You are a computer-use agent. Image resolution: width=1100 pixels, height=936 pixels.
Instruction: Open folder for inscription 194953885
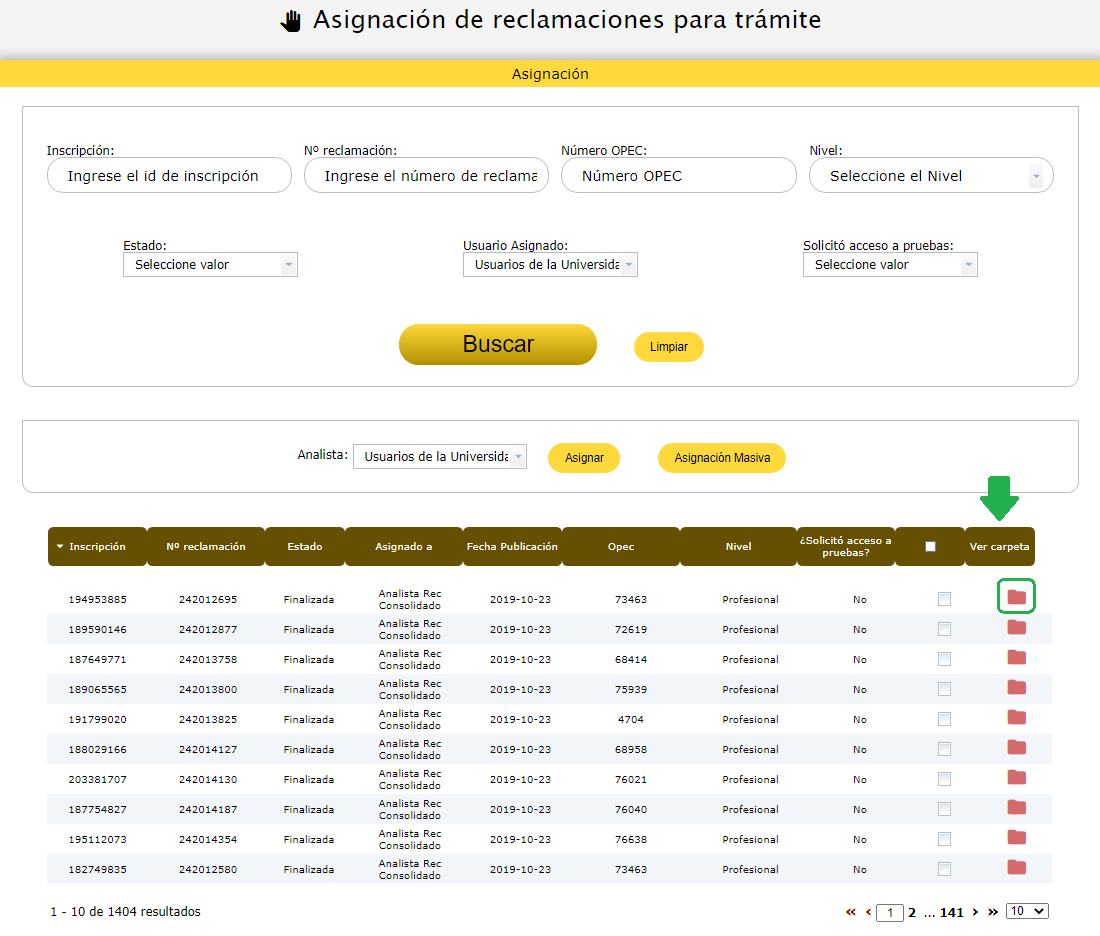click(1016, 597)
